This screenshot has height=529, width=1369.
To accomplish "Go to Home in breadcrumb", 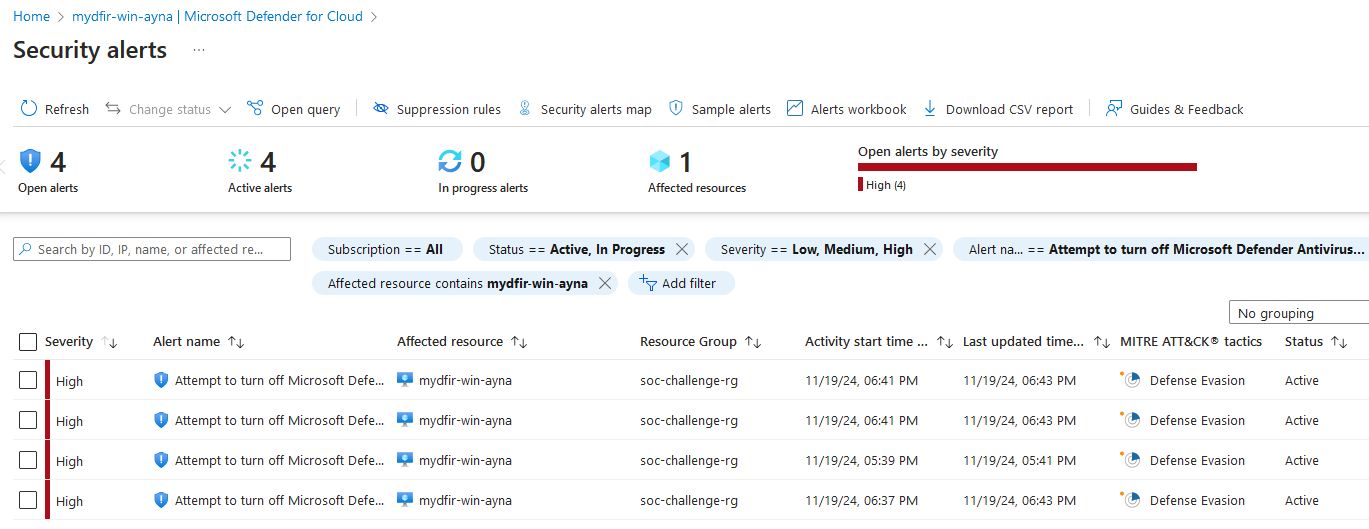I will point(31,17).
